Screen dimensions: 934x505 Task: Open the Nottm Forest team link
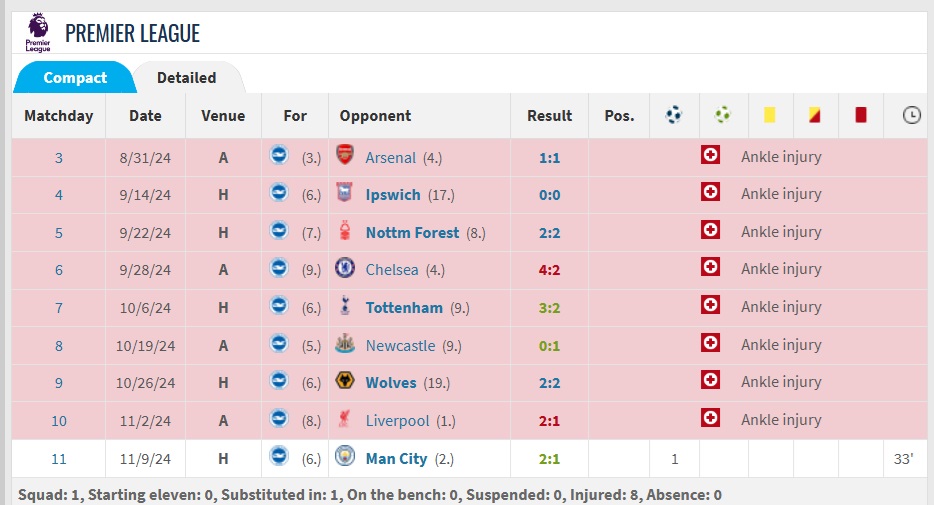click(412, 233)
